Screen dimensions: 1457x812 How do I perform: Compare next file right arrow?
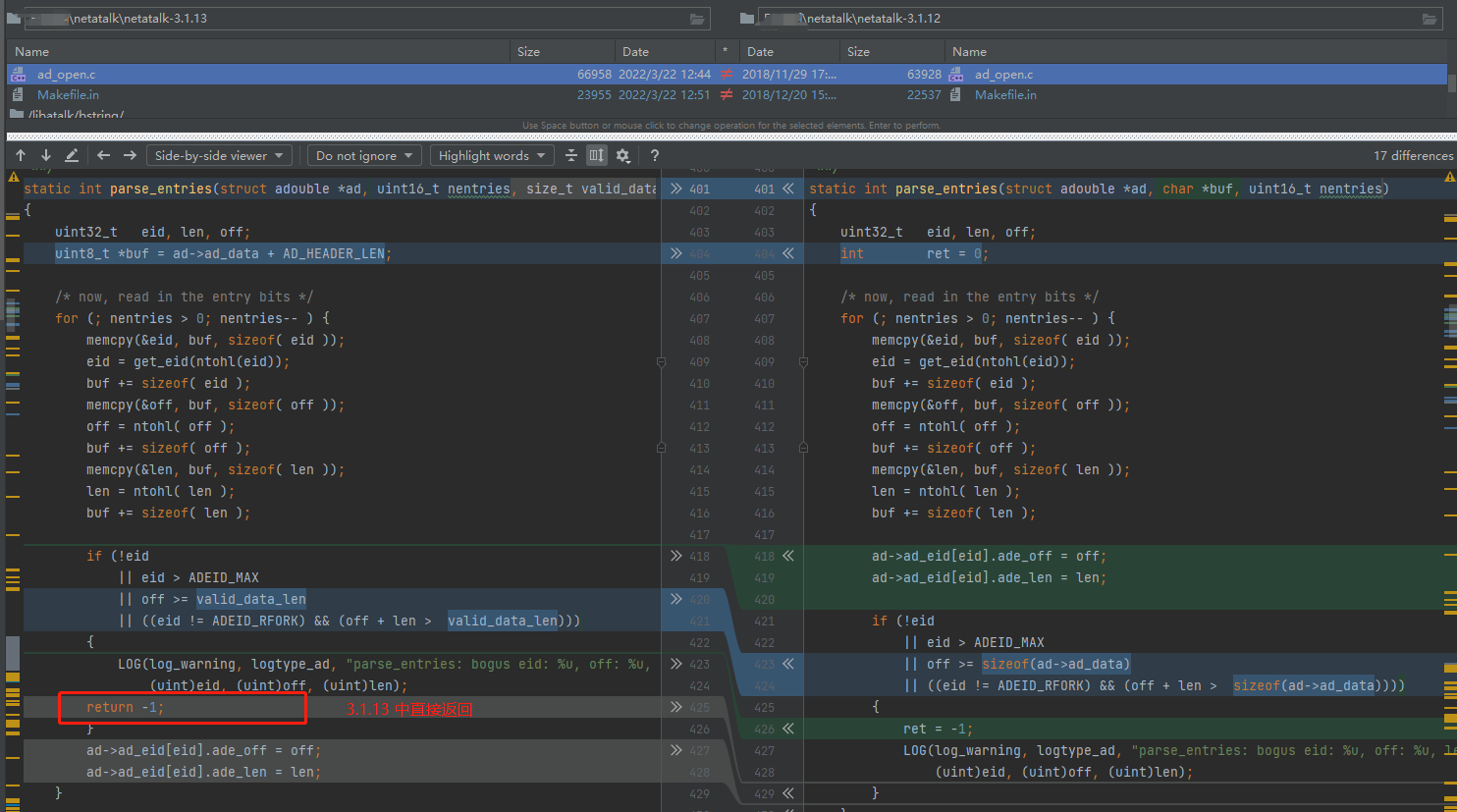130,155
